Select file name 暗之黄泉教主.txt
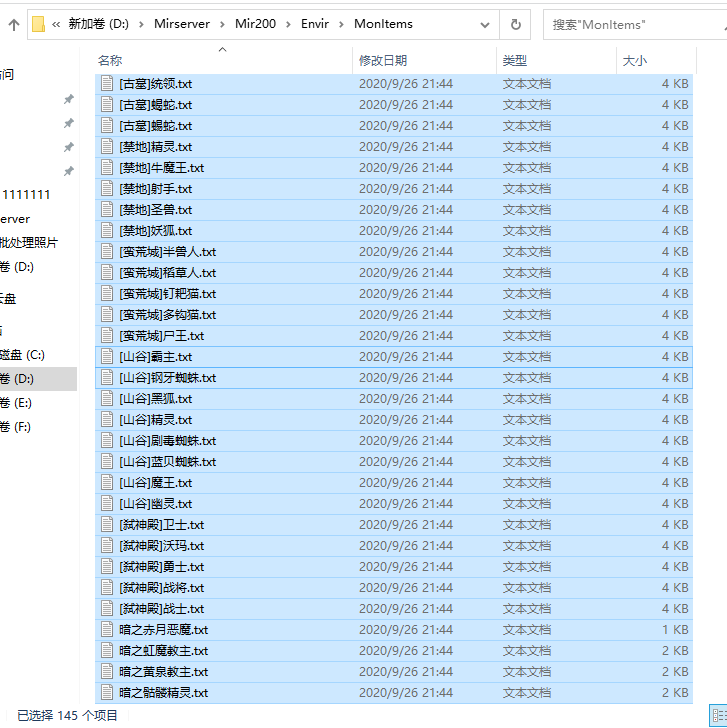The width and height of the screenshot is (727, 728). [x=163, y=672]
